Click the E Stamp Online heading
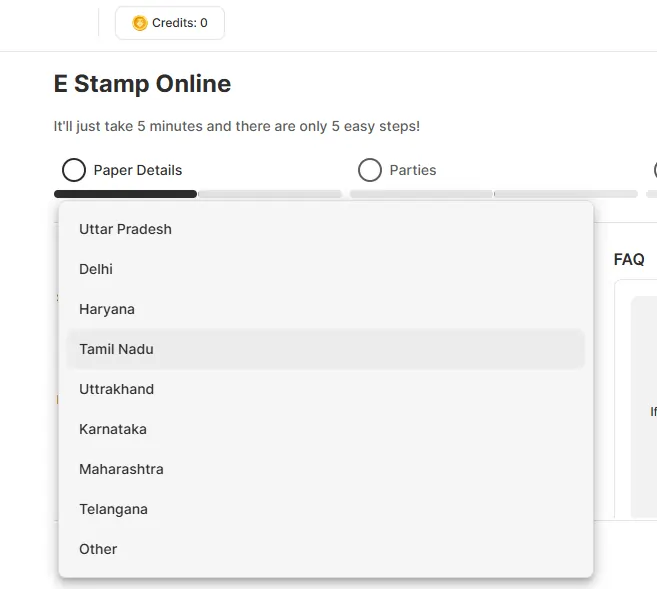 pos(142,84)
